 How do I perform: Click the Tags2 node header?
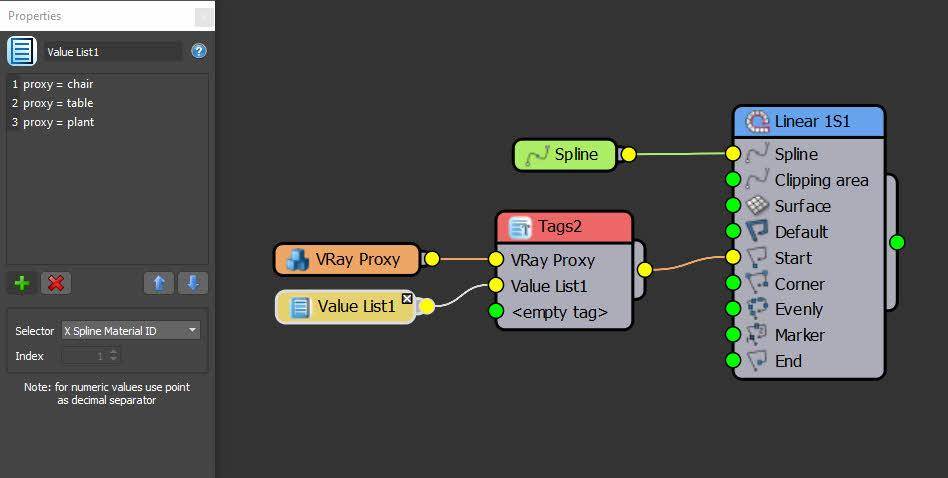[x=564, y=227]
